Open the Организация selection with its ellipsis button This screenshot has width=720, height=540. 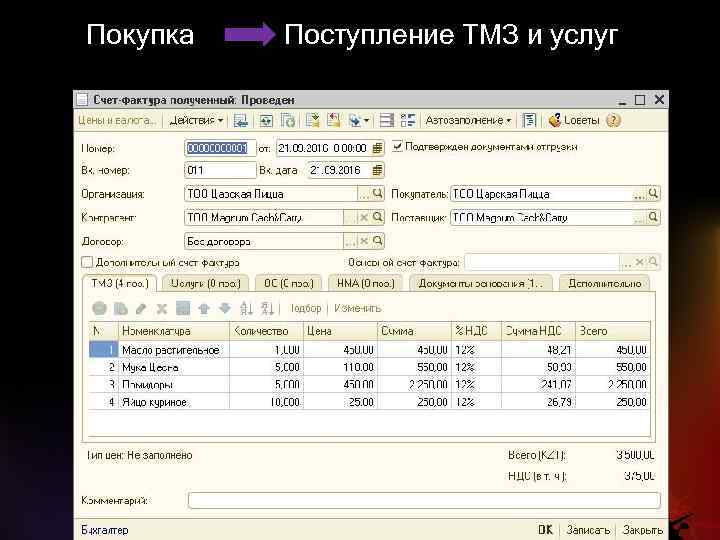[x=364, y=194]
